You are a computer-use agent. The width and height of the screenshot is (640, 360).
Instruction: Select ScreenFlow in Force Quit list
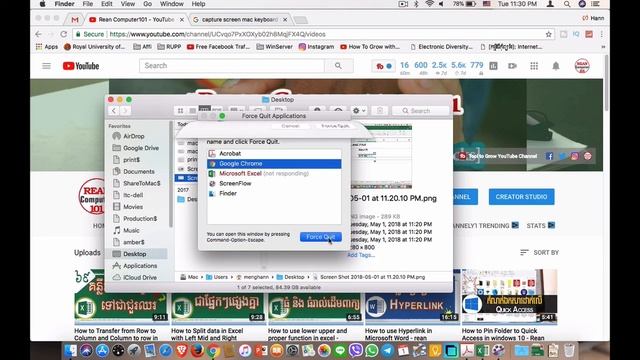coord(274,184)
